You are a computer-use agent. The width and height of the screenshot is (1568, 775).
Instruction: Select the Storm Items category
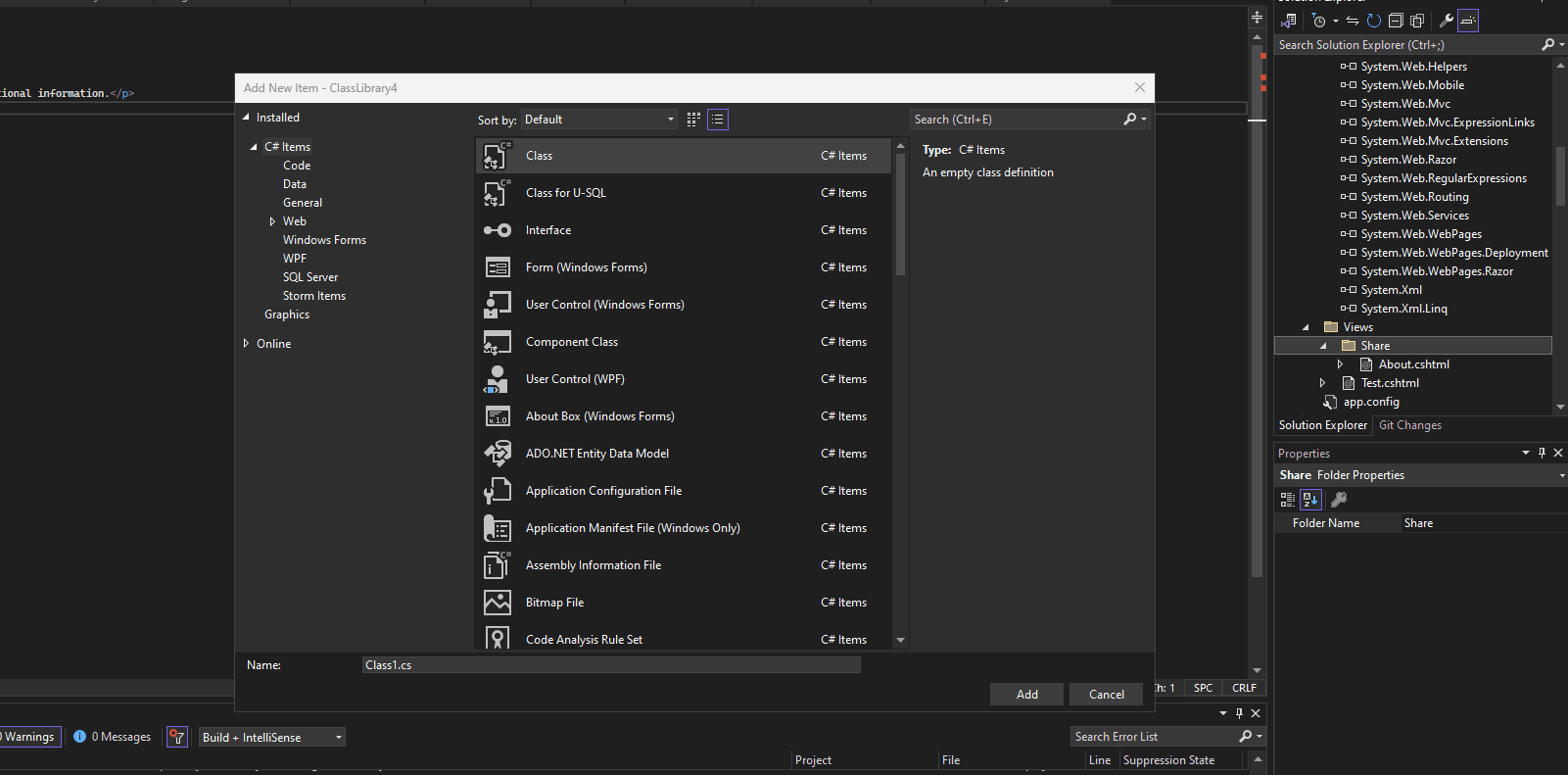pyautogui.click(x=314, y=296)
